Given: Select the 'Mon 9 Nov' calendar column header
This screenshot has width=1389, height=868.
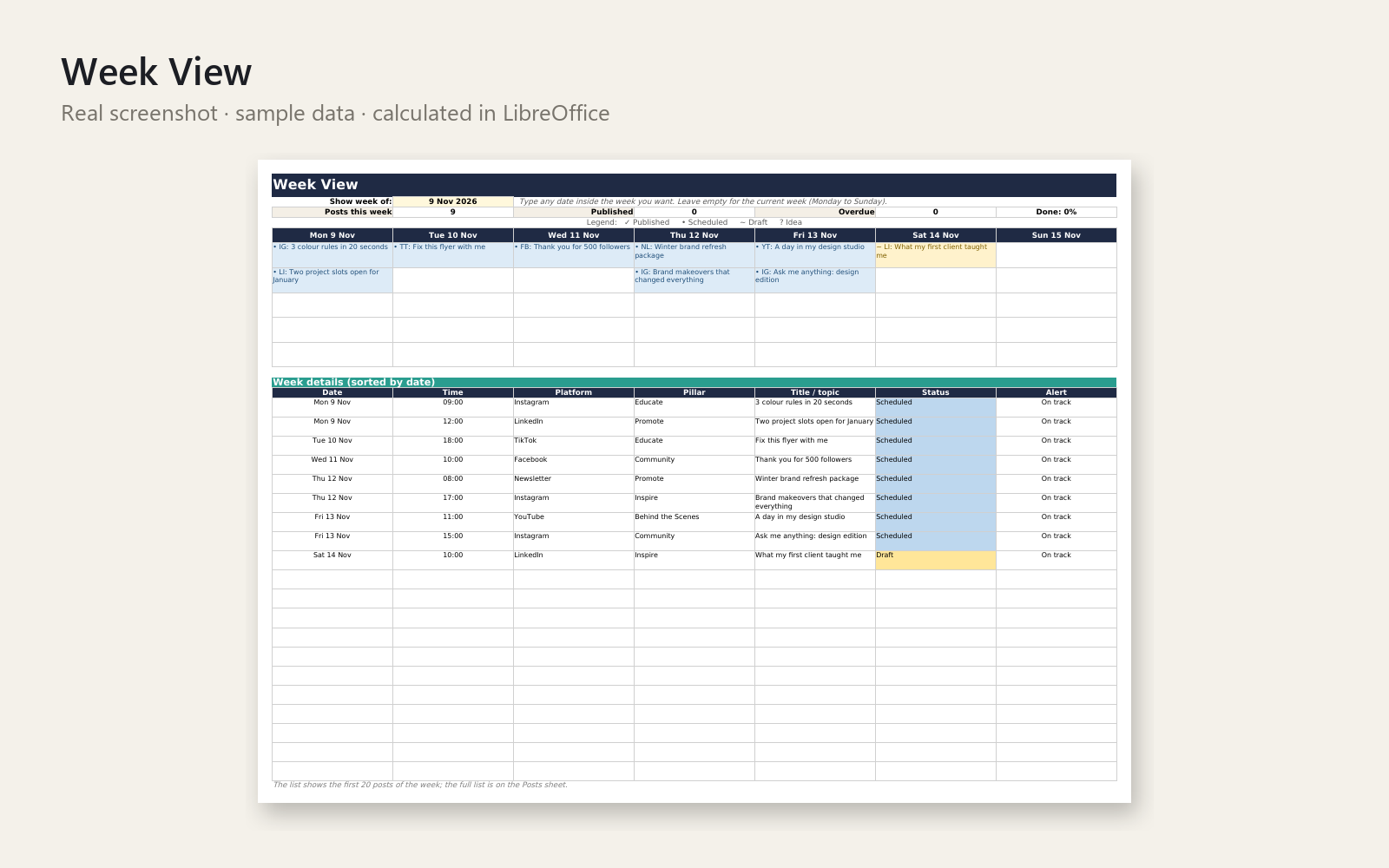Looking at the screenshot, I should [332, 235].
